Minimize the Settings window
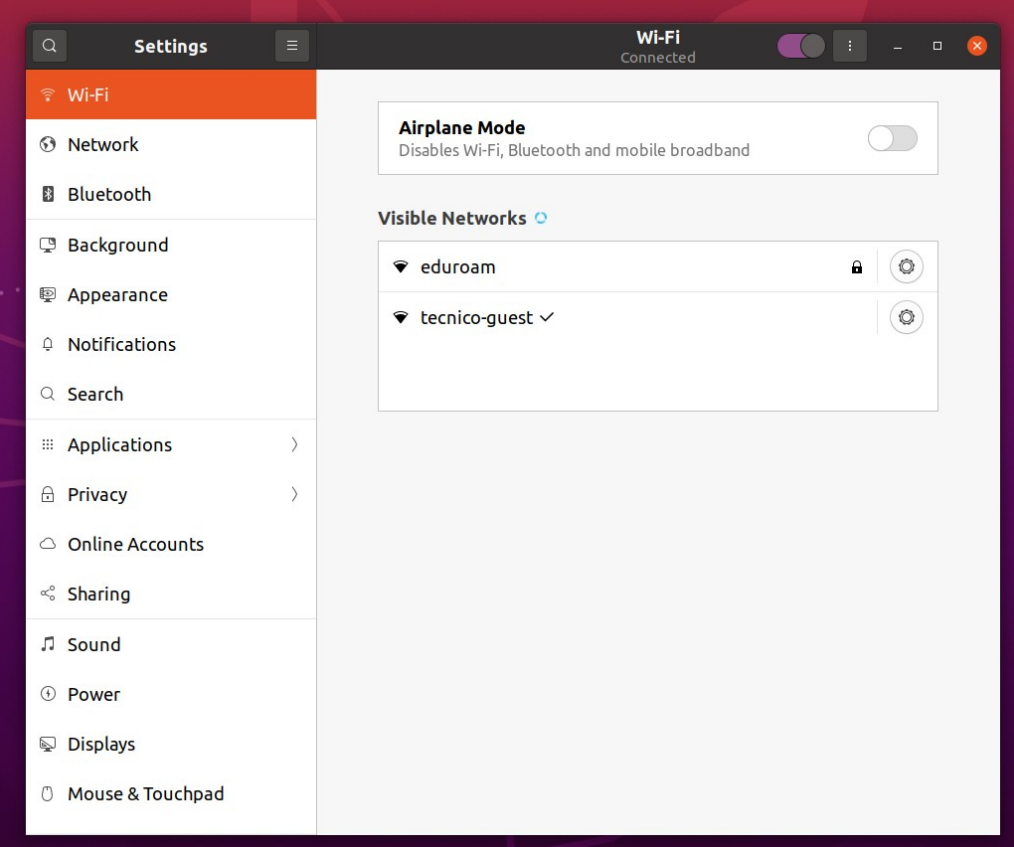Viewport: 1014px width, 847px height. tap(897, 47)
